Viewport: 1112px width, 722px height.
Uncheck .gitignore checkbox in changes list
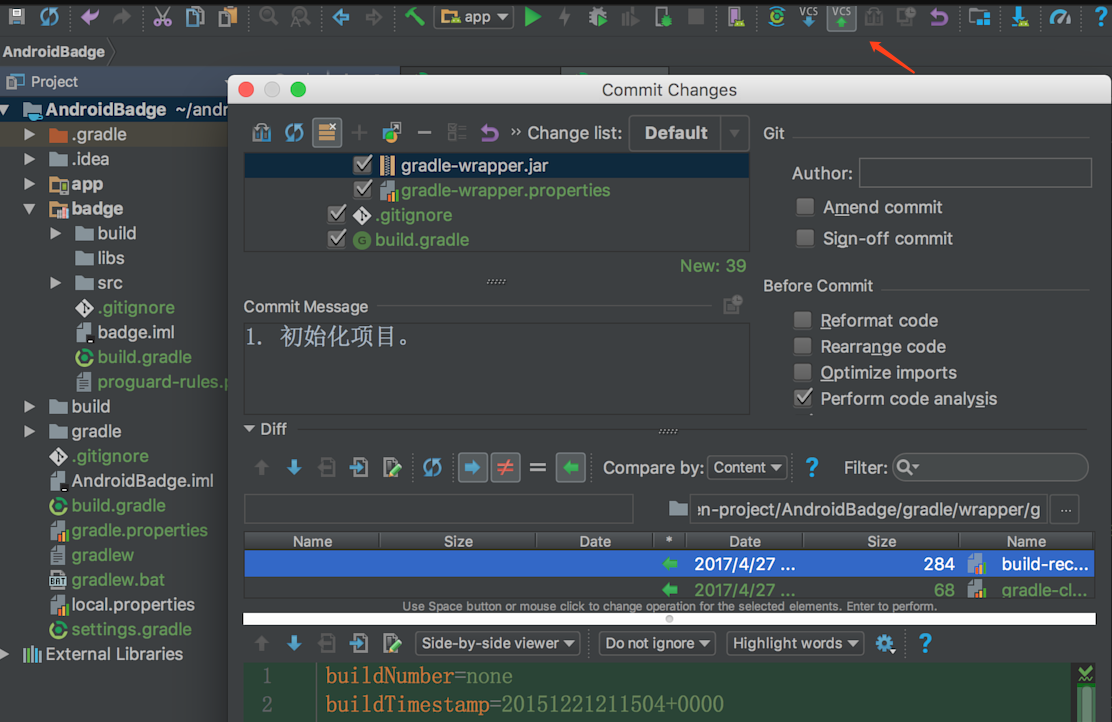[337, 215]
